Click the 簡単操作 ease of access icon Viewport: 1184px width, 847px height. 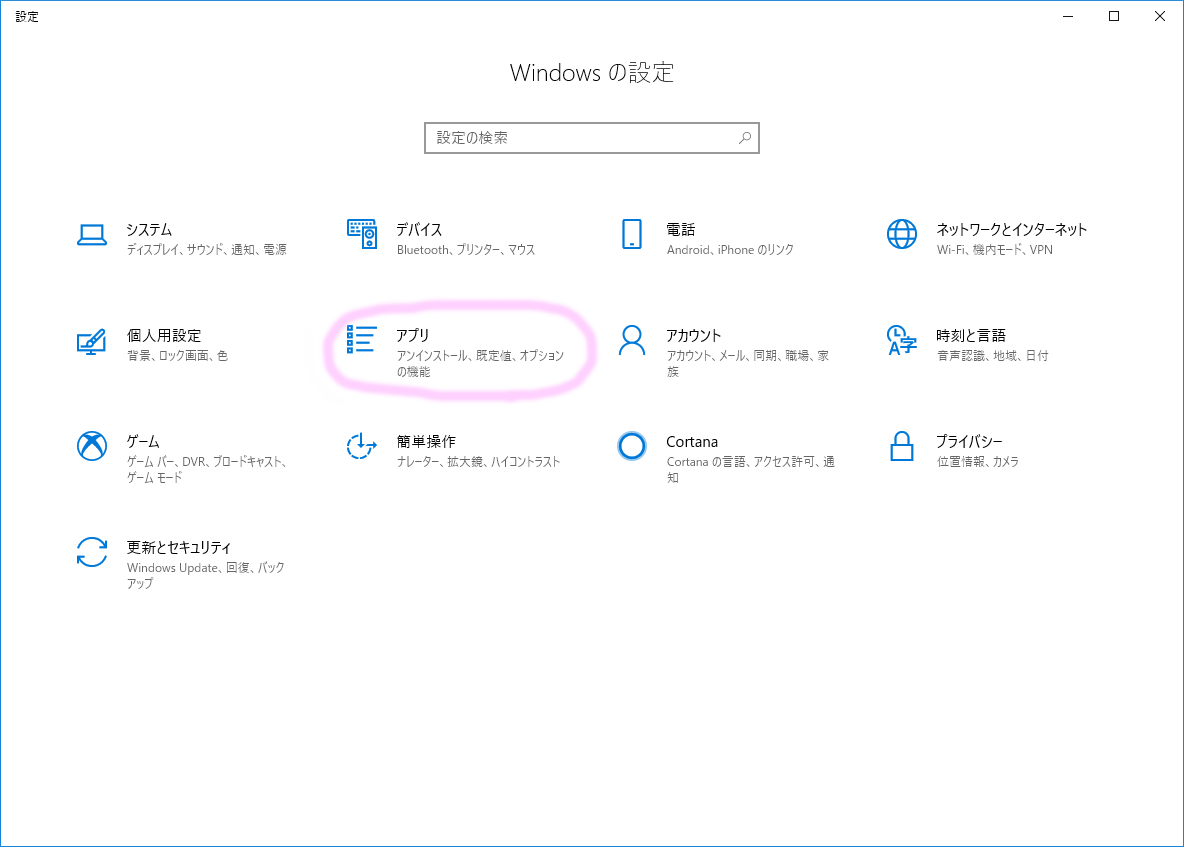tap(362, 446)
